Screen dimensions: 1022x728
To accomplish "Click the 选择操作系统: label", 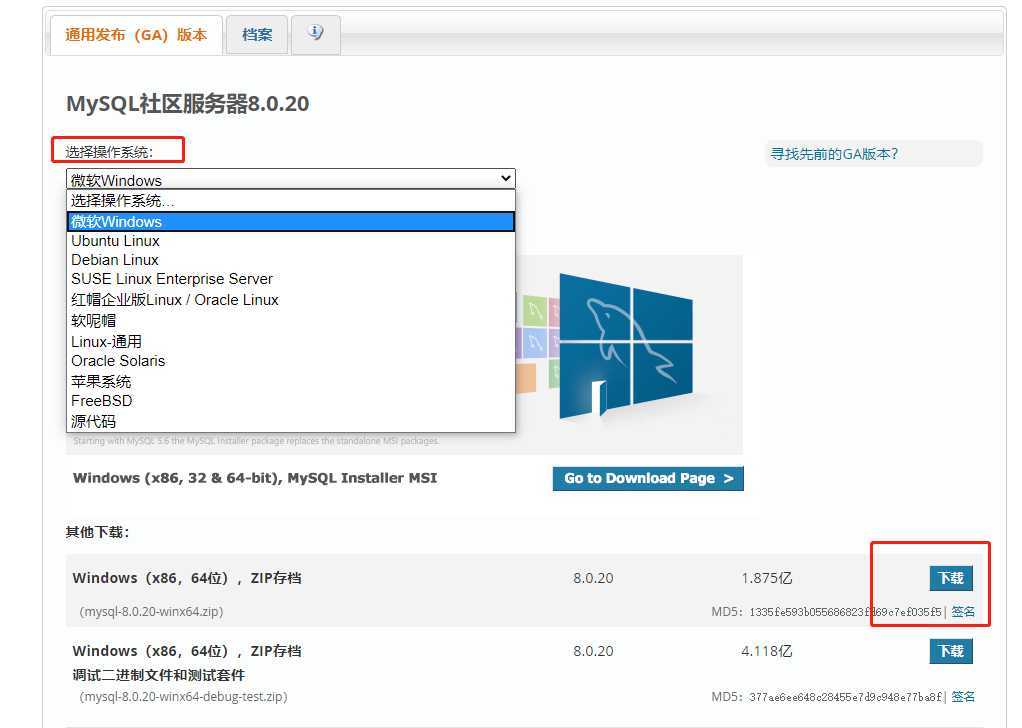I will [110, 153].
